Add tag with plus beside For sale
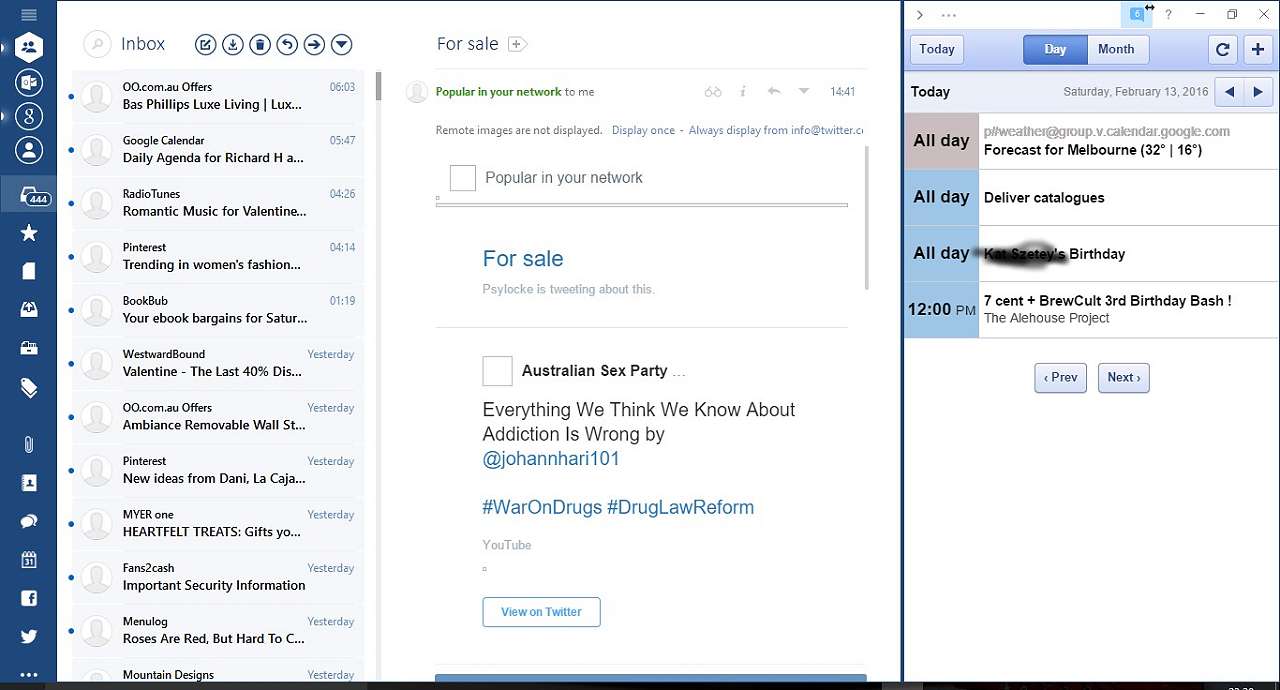This screenshot has height=690, width=1280. tap(517, 44)
